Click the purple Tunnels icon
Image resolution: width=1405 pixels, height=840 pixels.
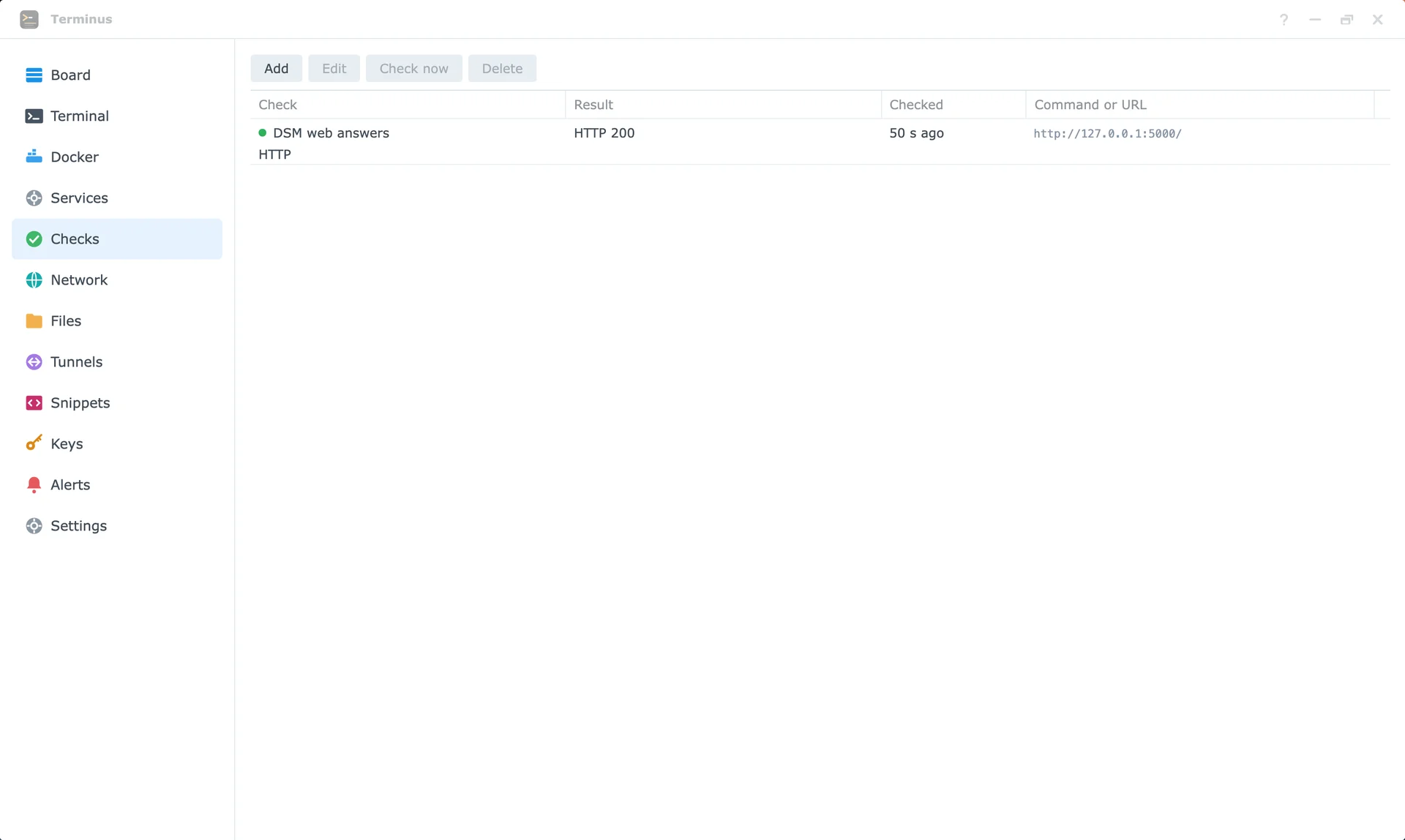34,361
